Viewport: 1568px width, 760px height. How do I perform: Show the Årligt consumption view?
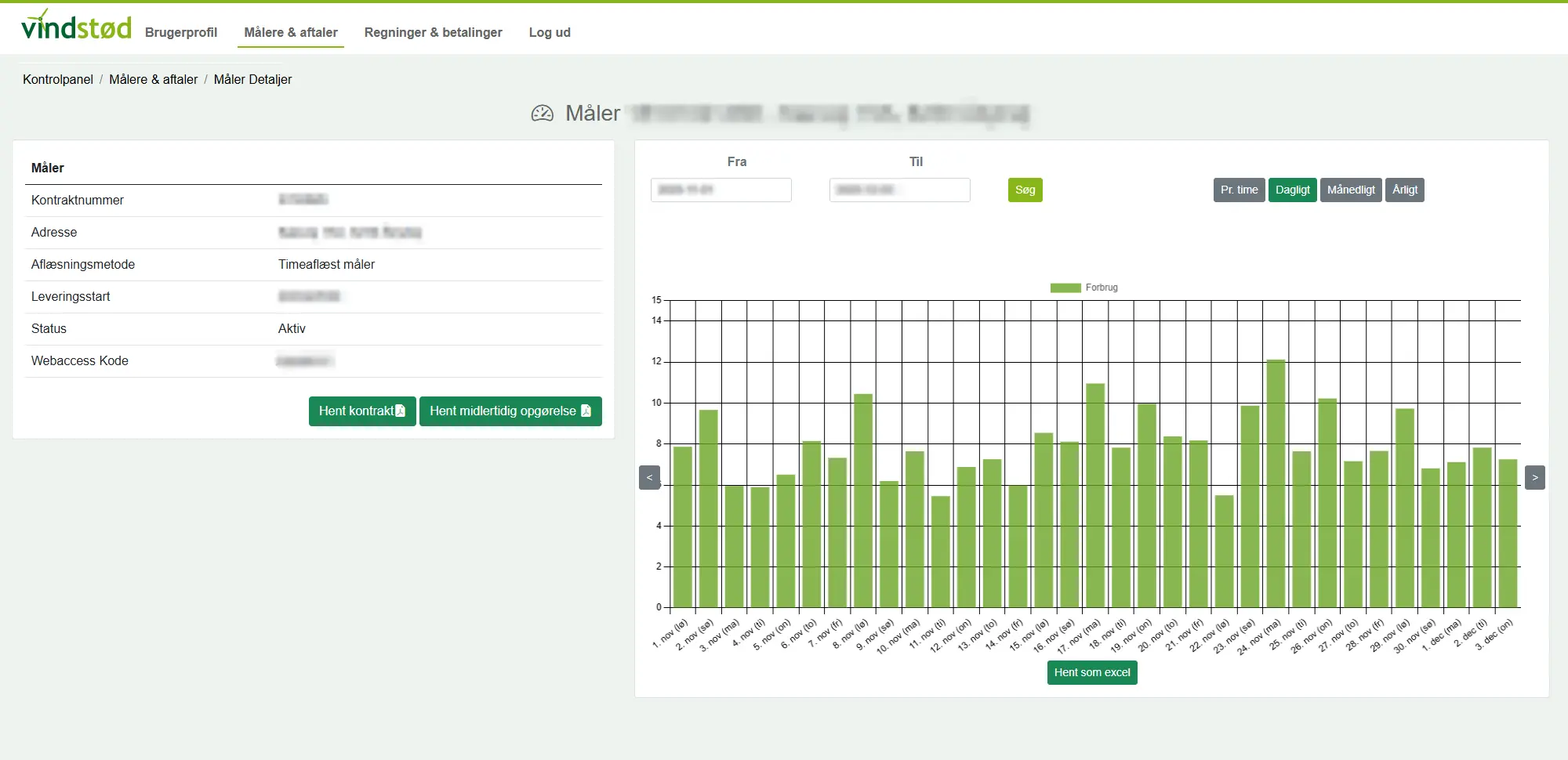pos(1404,190)
